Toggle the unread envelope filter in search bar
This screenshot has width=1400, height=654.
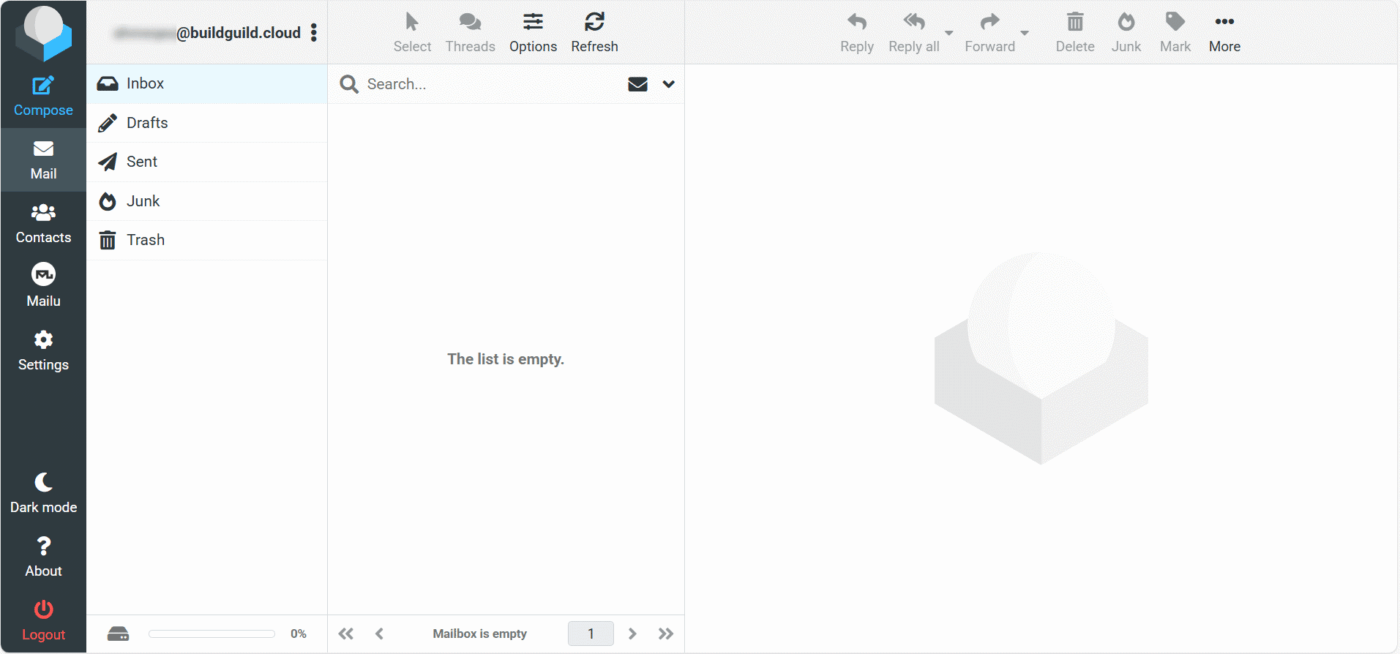(x=637, y=84)
